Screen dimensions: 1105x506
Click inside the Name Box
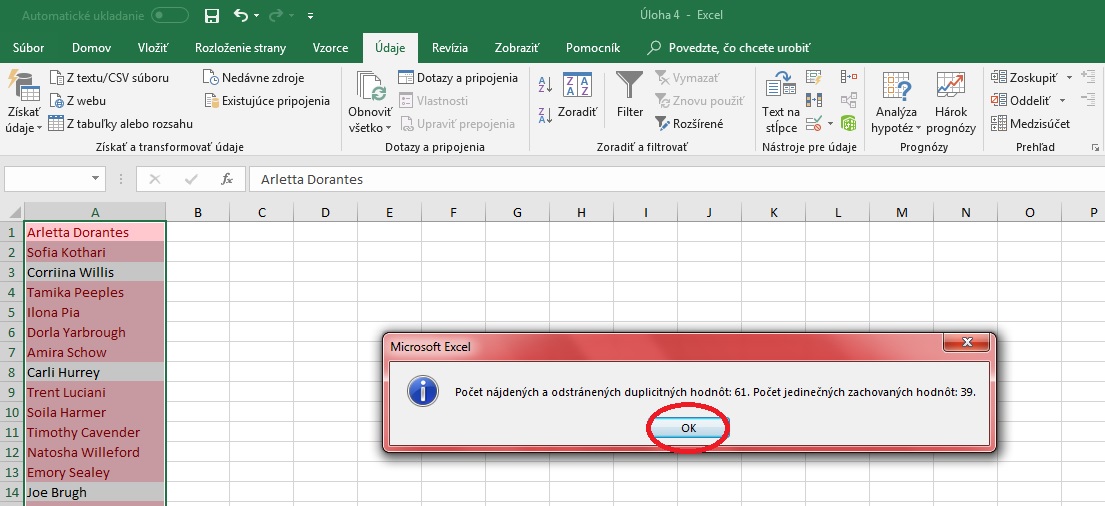point(47,179)
